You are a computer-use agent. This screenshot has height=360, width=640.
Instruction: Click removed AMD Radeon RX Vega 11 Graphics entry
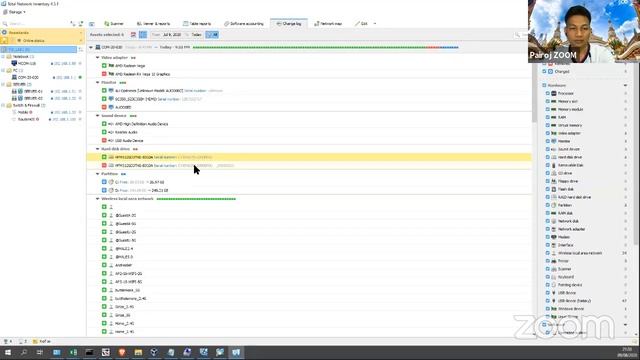coord(142,74)
